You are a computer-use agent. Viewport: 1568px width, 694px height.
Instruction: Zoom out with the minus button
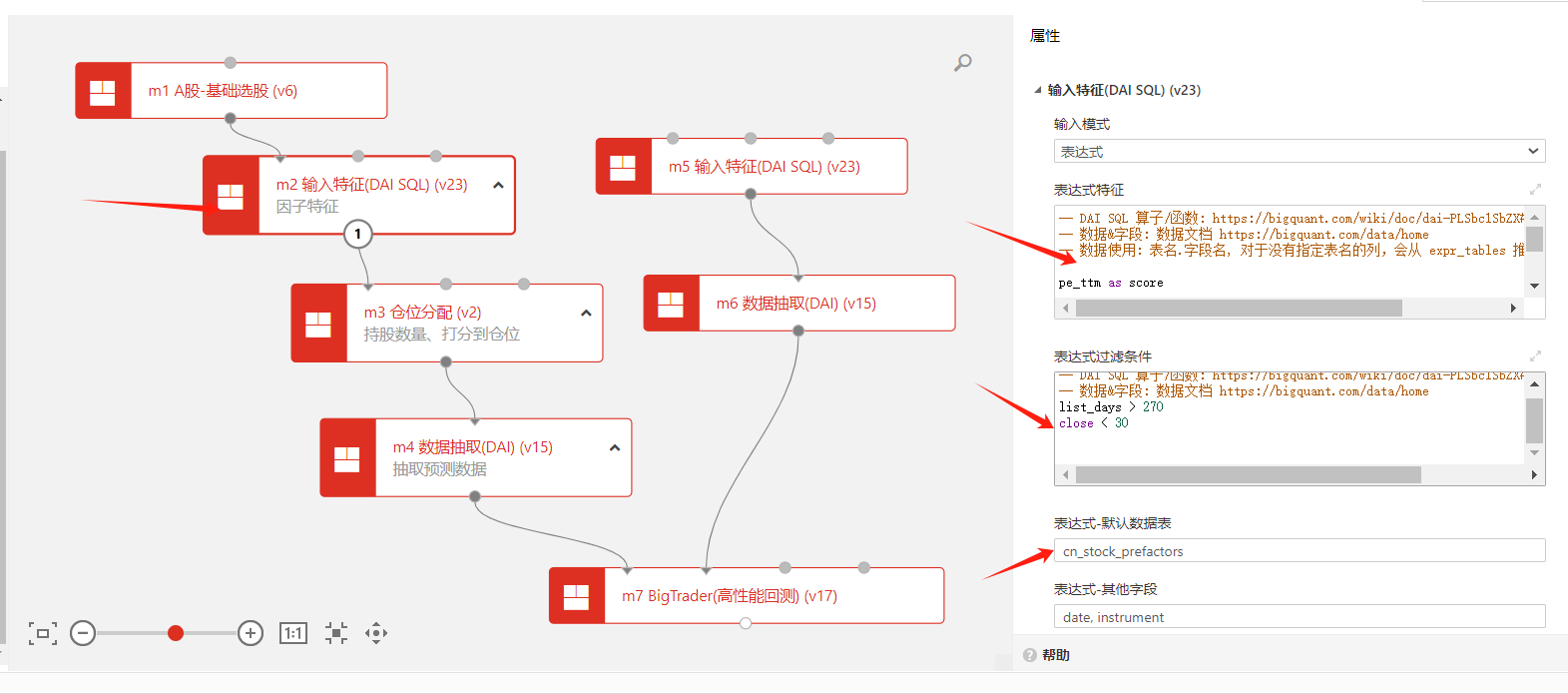pyautogui.click(x=83, y=633)
